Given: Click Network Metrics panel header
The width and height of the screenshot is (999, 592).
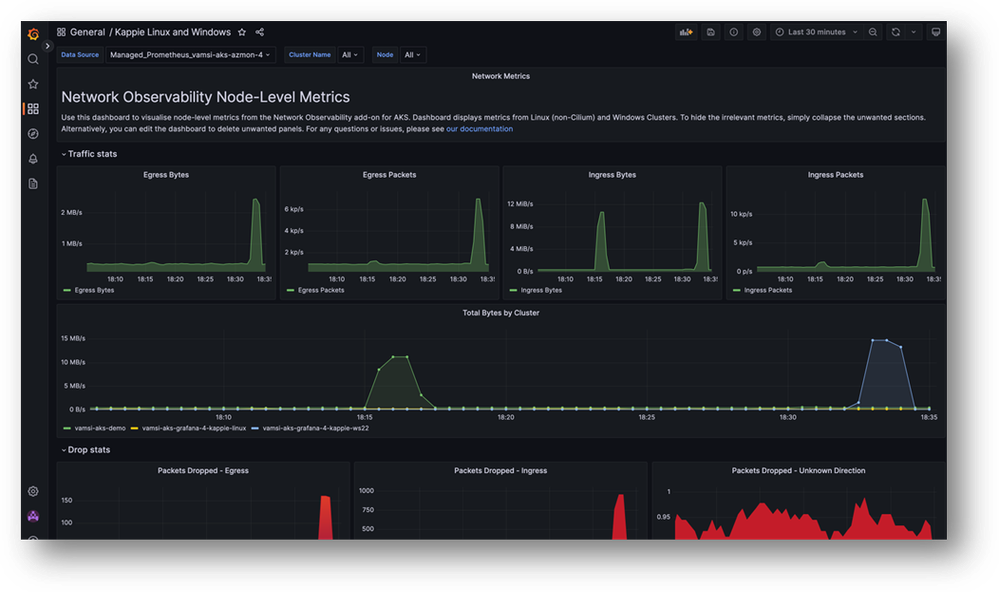Looking at the screenshot, I should point(501,76).
